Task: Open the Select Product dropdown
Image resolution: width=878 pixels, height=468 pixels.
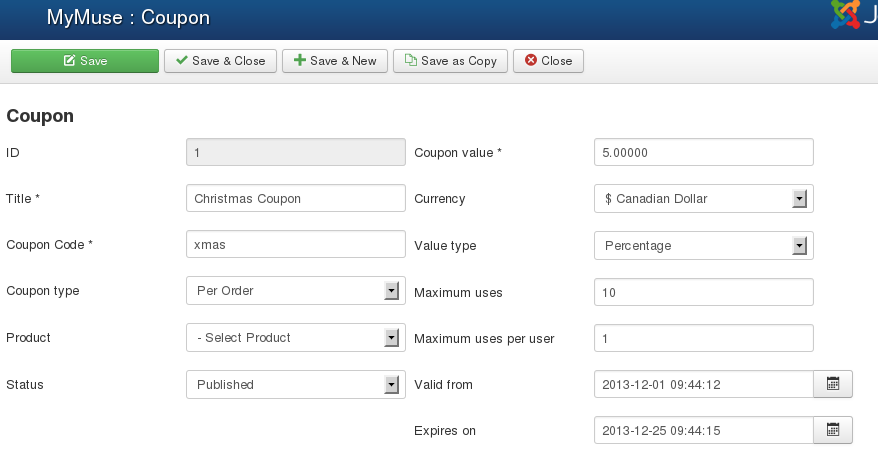Action: pyautogui.click(x=295, y=338)
